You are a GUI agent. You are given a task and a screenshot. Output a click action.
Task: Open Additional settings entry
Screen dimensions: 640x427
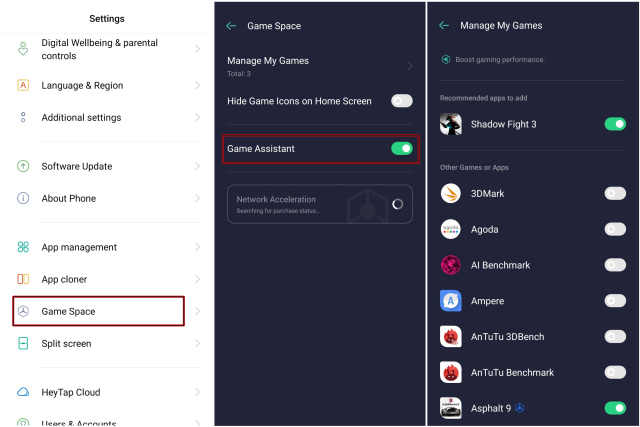point(107,117)
